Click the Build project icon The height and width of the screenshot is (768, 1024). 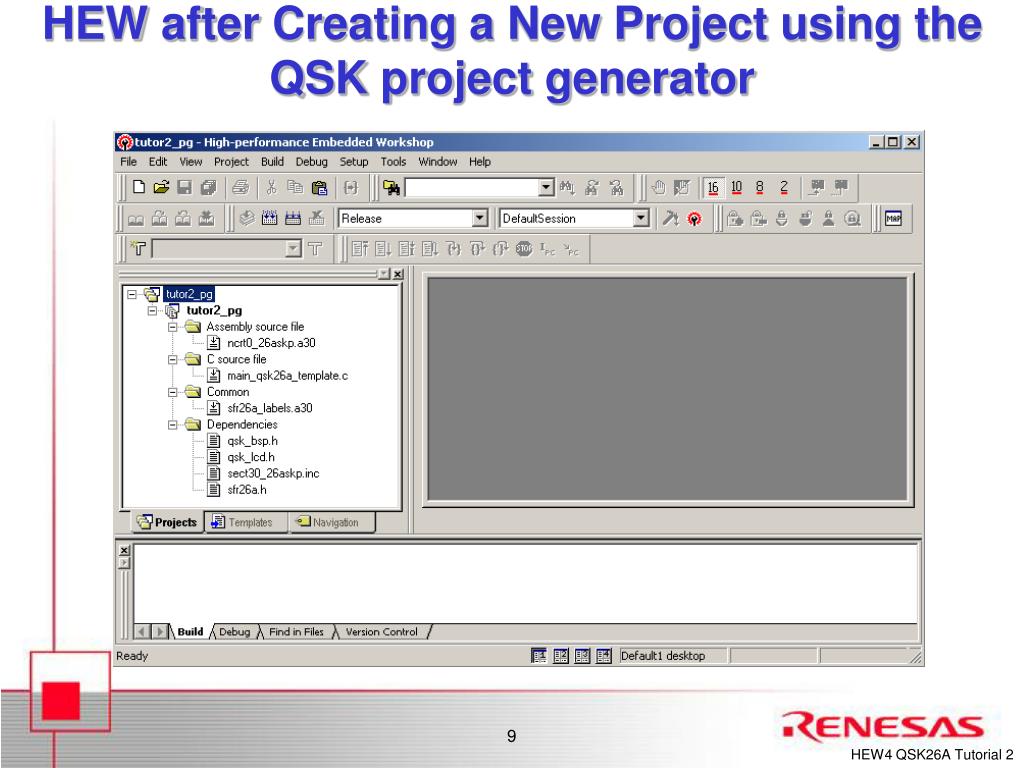pyautogui.click(x=270, y=218)
